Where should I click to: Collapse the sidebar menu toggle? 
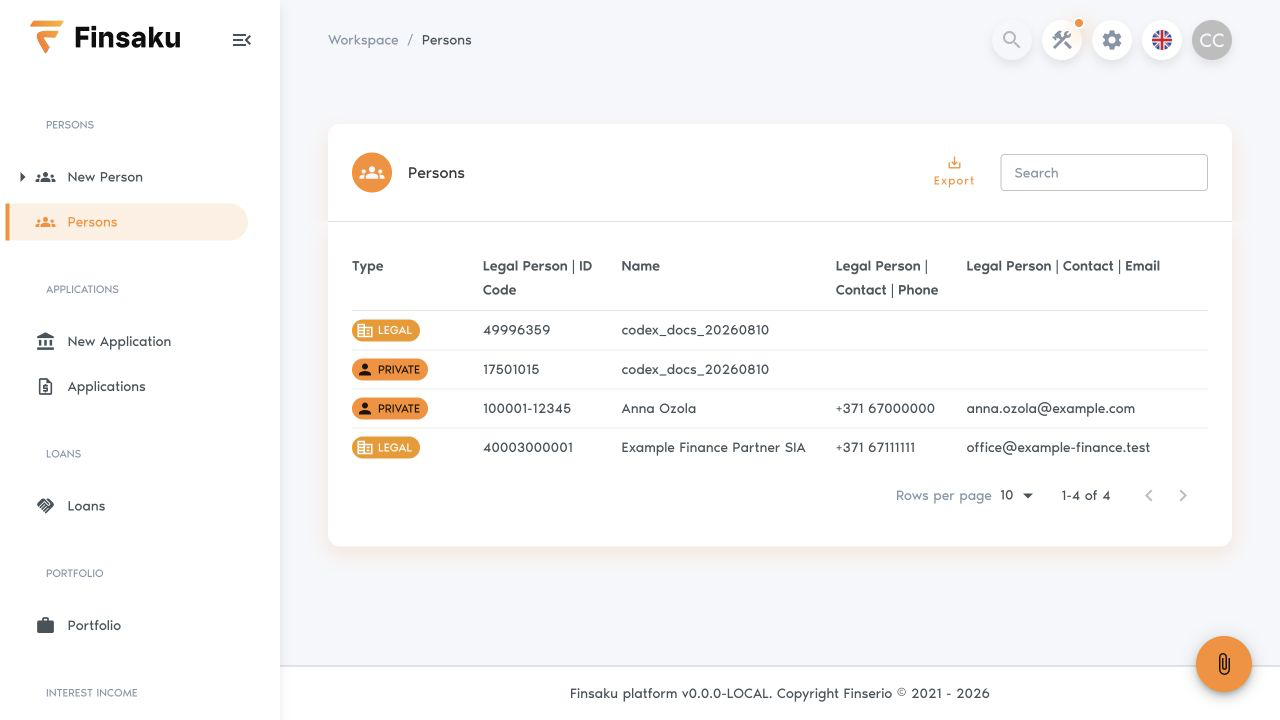[241, 40]
